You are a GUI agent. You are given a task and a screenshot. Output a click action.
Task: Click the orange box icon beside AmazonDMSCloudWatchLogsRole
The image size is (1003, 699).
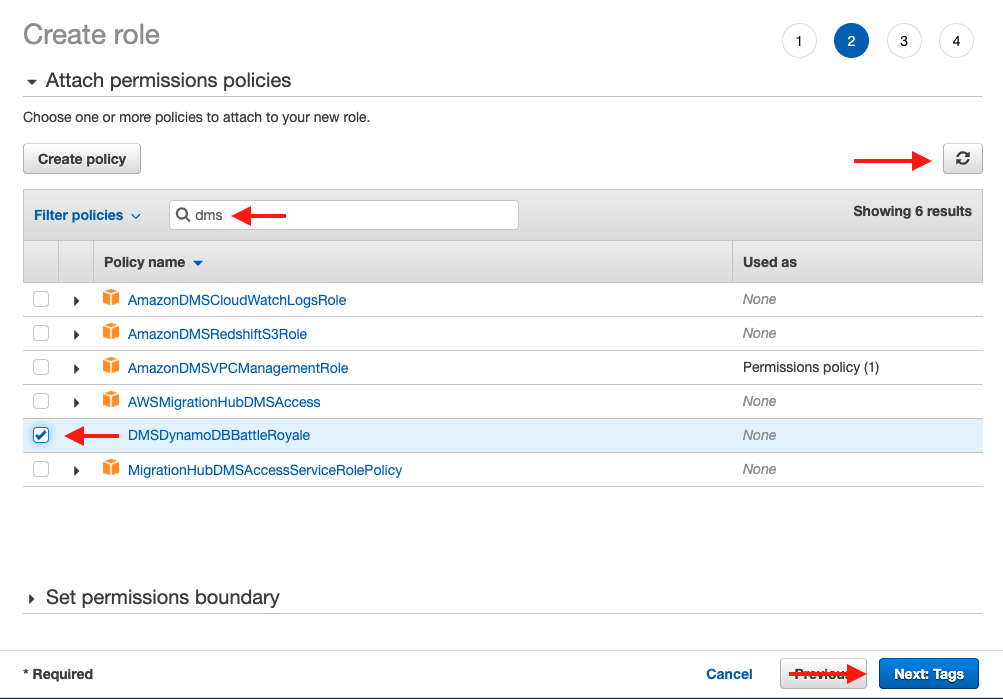point(111,299)
